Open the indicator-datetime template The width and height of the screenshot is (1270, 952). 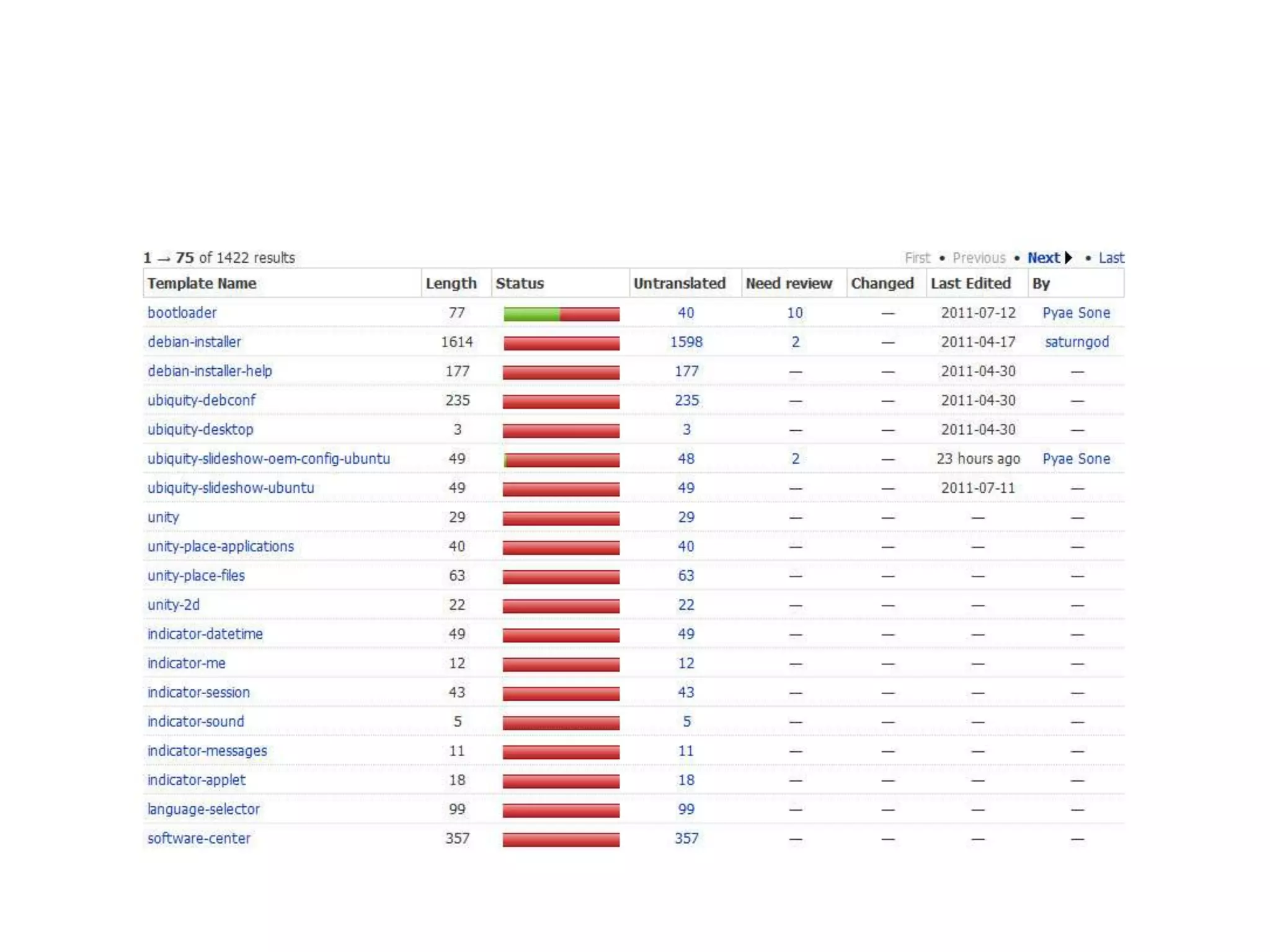[205, 634]
